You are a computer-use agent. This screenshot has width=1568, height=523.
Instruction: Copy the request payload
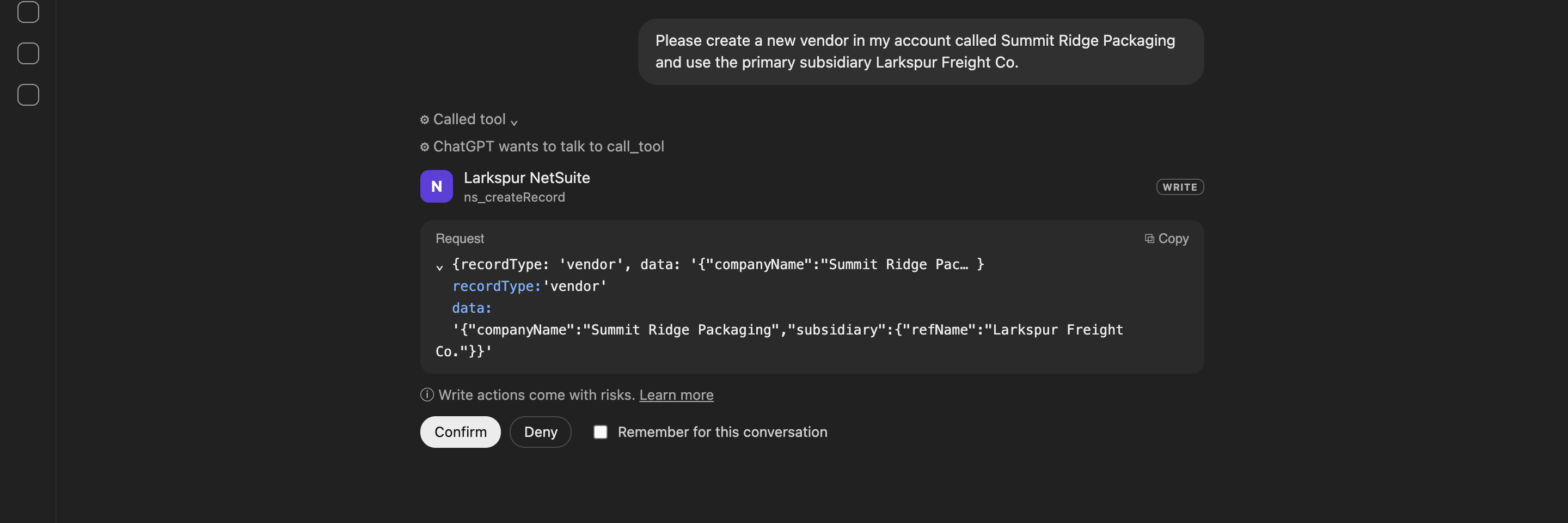1166,239
